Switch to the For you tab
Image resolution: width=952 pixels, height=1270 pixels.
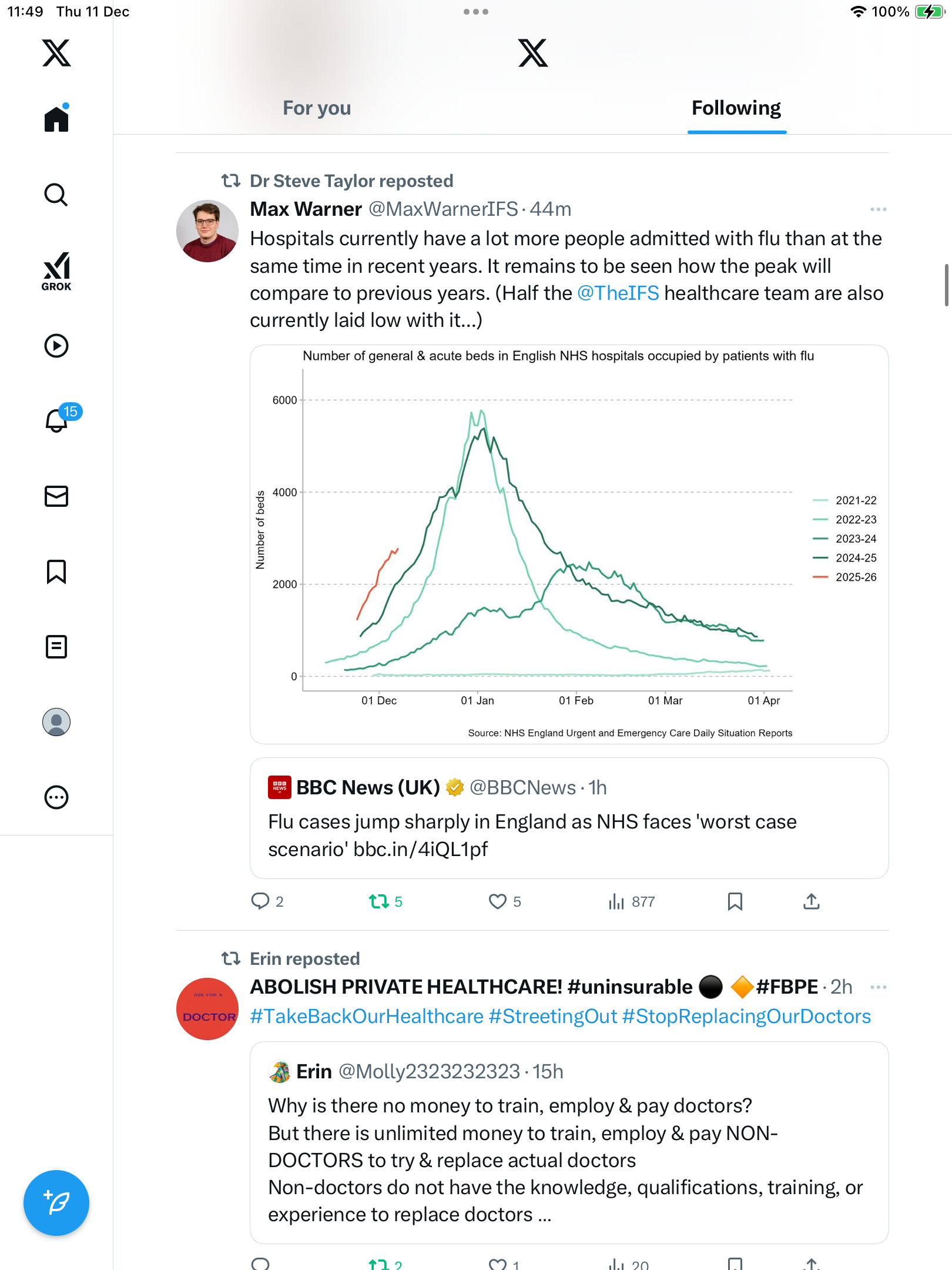click(317, 108)
